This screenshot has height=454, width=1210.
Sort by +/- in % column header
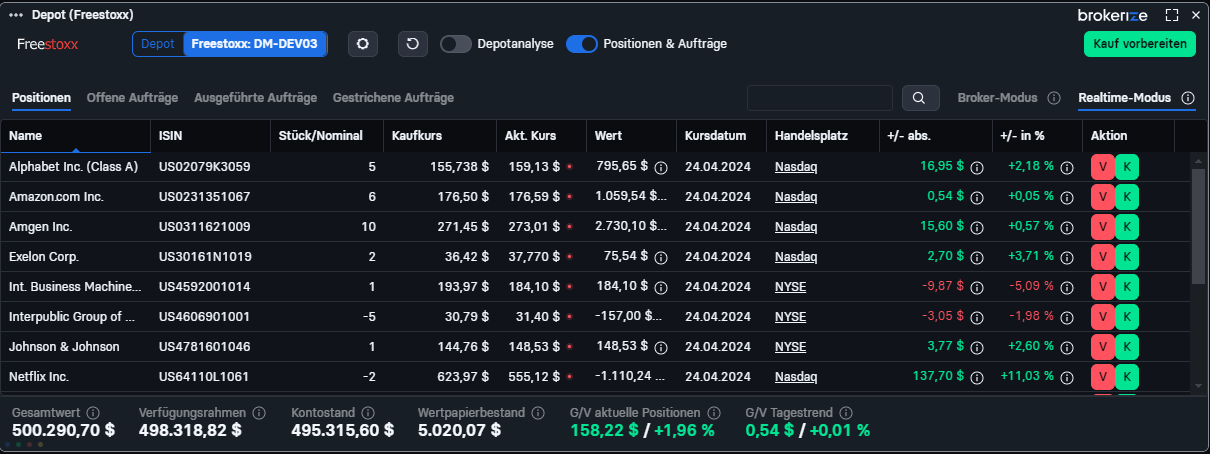[1037, 136]
